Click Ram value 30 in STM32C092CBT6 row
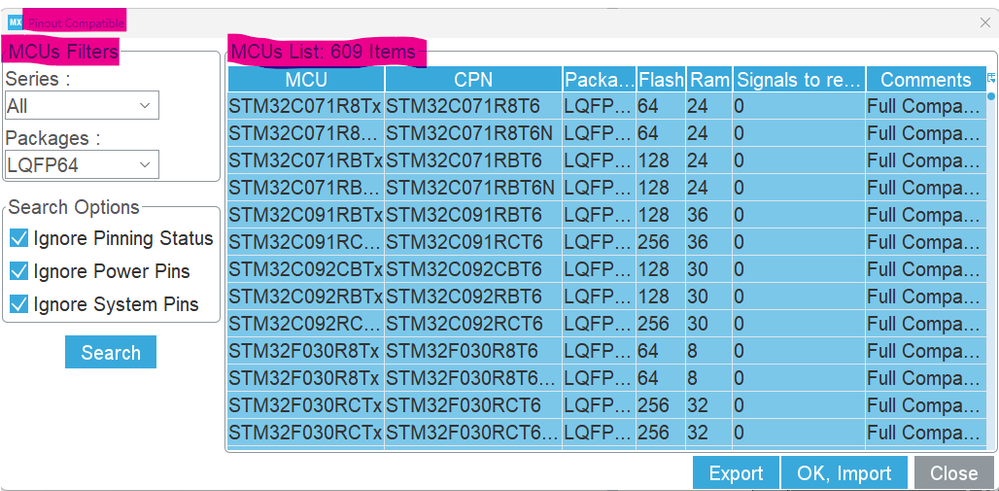999x491 pixels. pyautogui.click(x=710, y=269)
